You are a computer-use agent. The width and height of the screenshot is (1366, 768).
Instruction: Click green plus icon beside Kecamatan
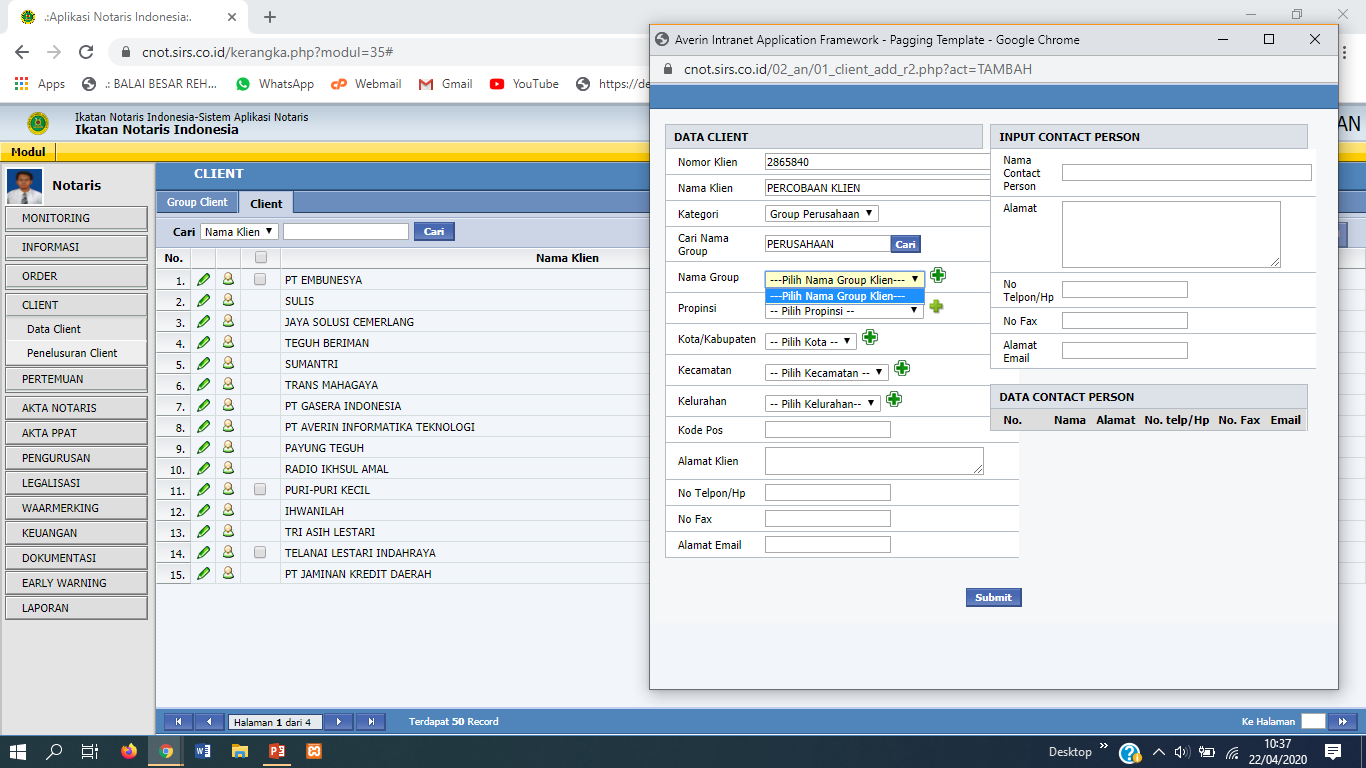[901, 369]
